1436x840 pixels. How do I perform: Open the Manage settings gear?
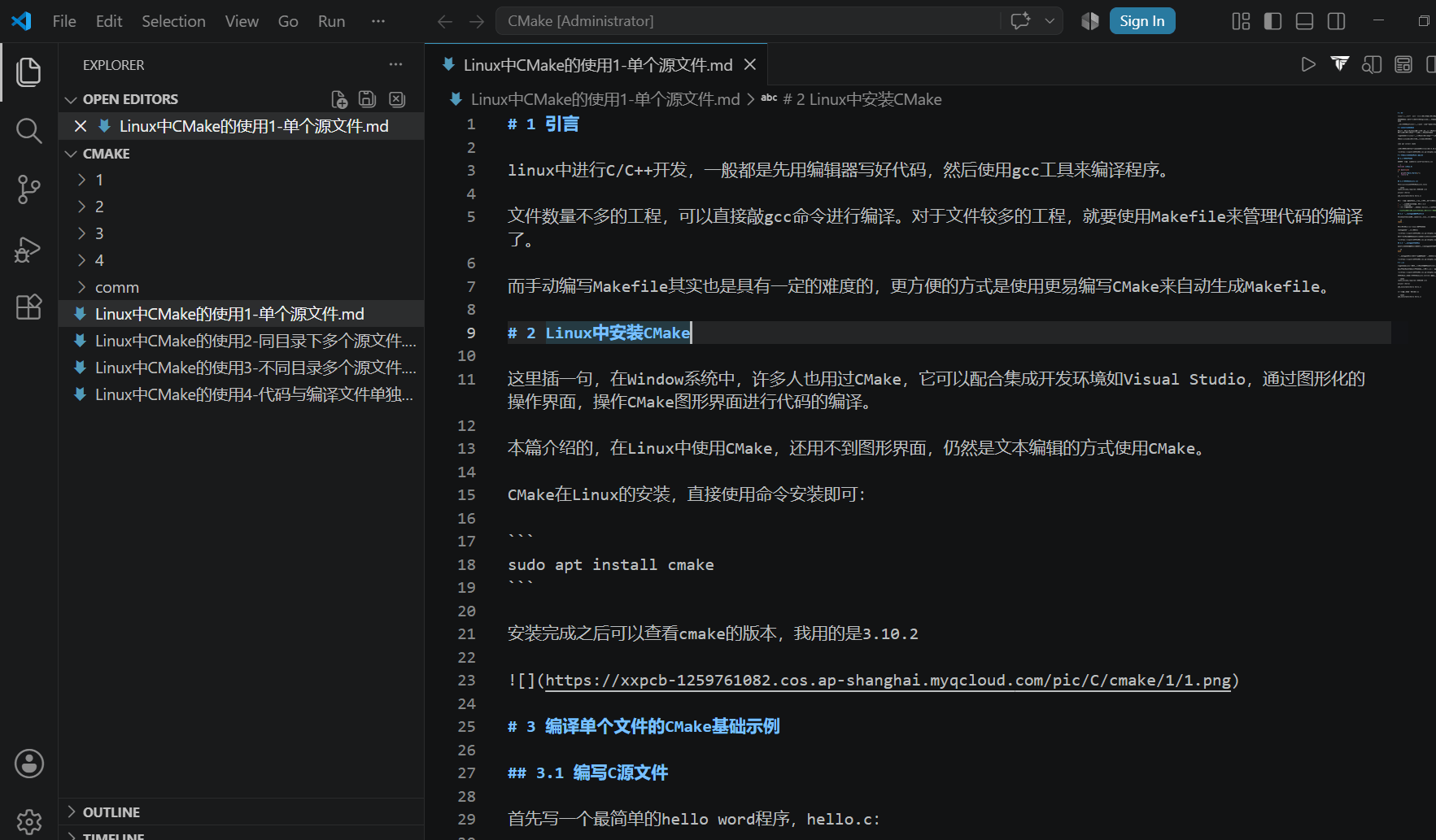(28, 821)
